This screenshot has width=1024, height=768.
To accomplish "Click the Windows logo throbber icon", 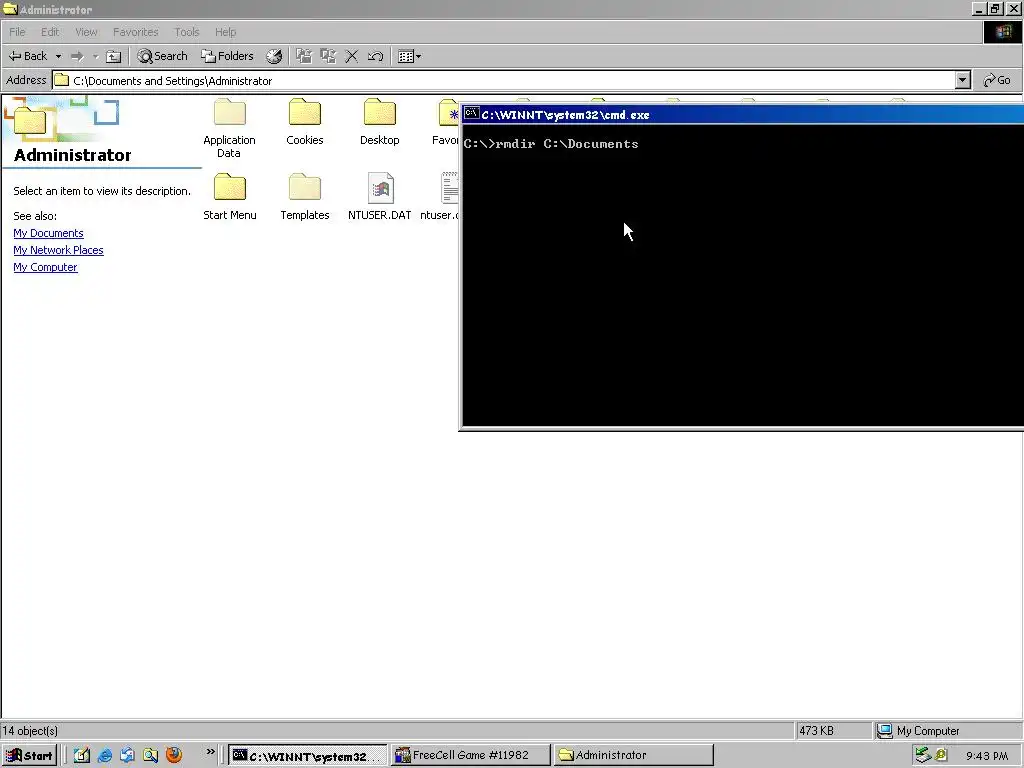I will (x=1002, y=32).
